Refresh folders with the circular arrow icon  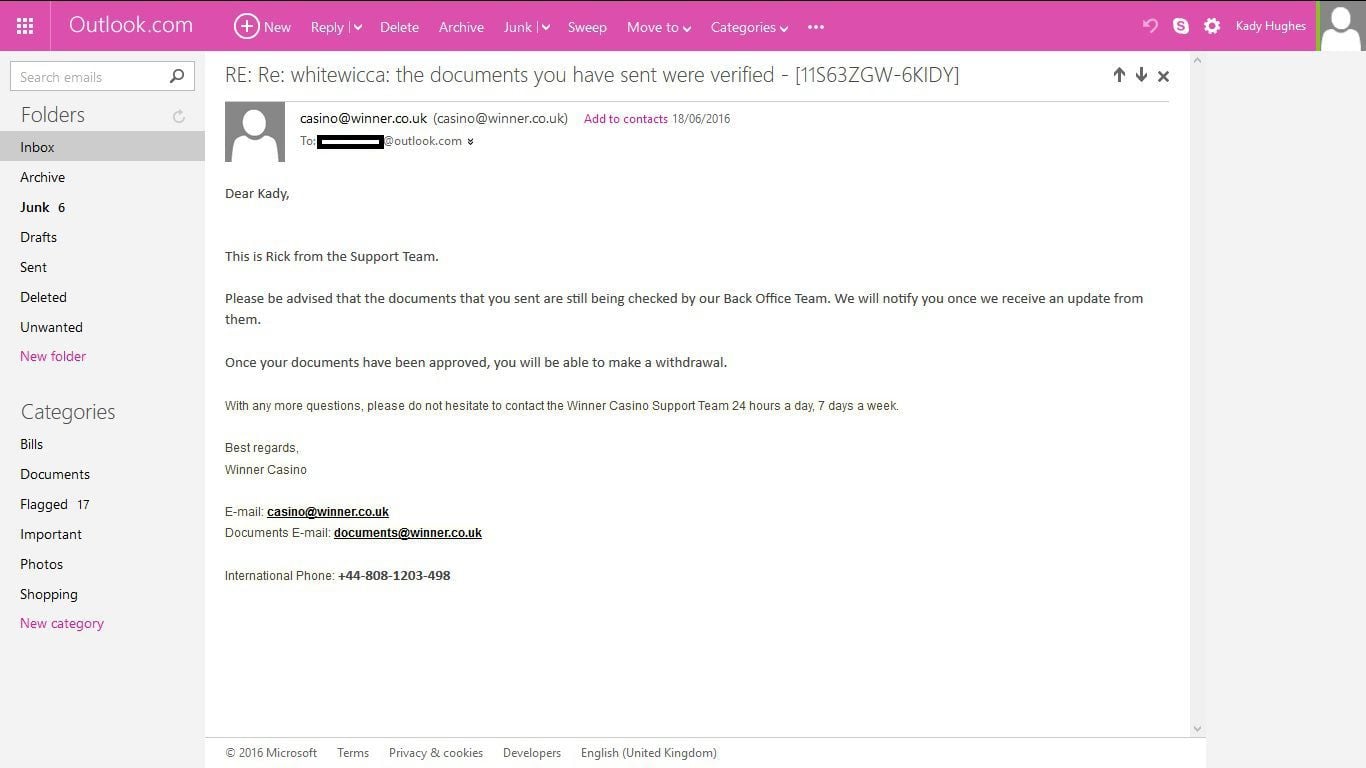click(x=179, y=116)
